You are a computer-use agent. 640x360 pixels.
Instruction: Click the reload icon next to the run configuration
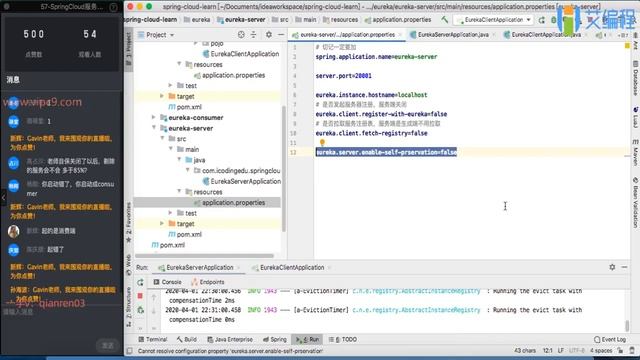pyautogui.click(x=542, y=20)
